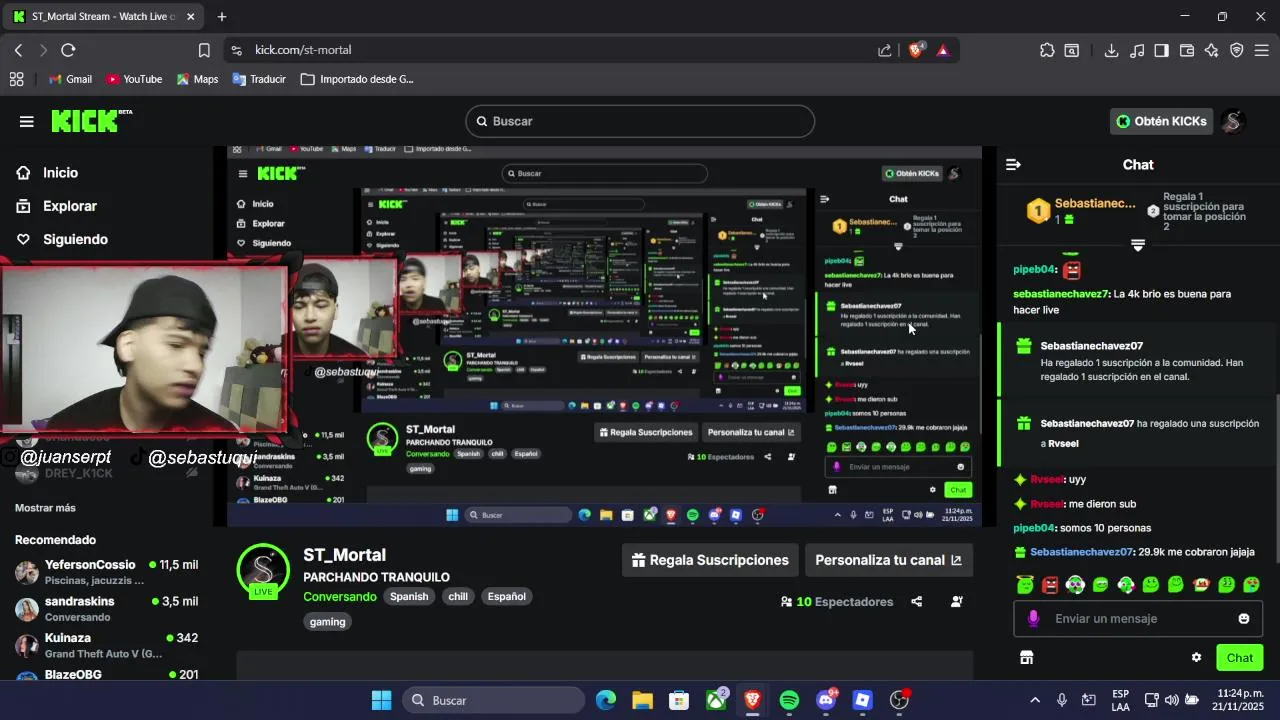1280x720 pixels.
Task: Expand the gift leaderboard chevron
Action: (1138, 244)
